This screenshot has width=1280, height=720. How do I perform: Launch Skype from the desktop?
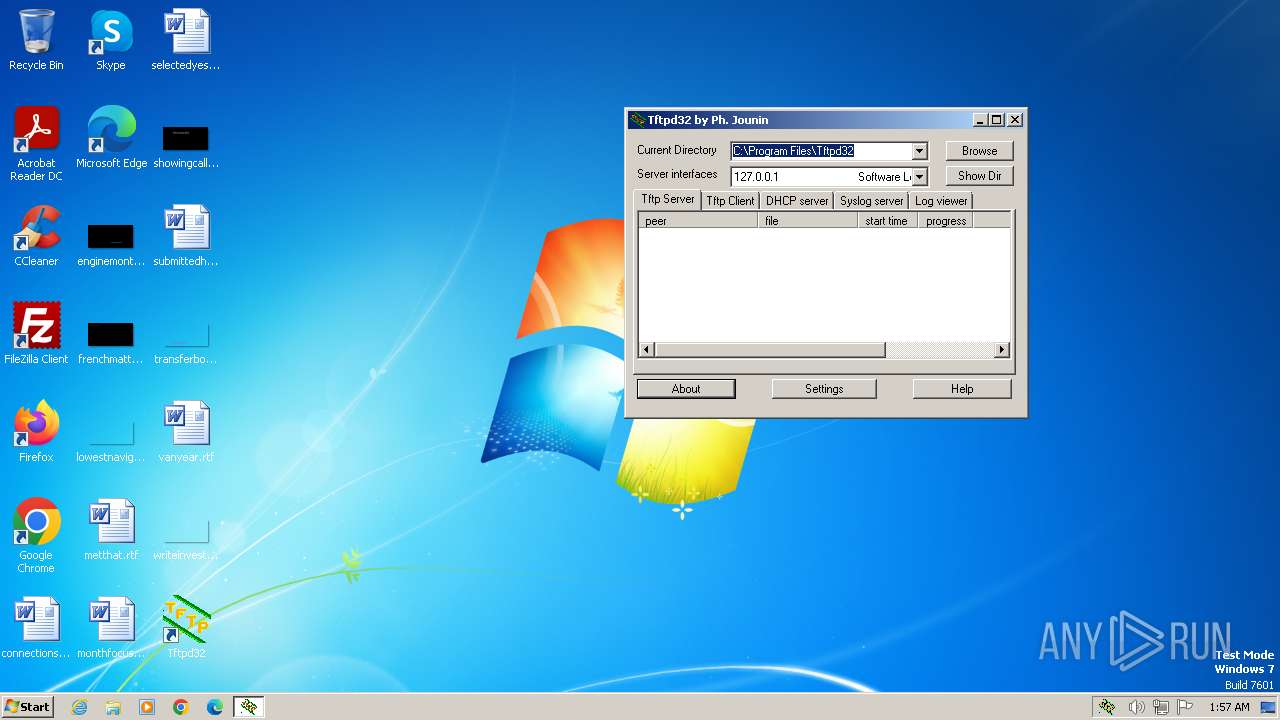[x=111, y=40]
